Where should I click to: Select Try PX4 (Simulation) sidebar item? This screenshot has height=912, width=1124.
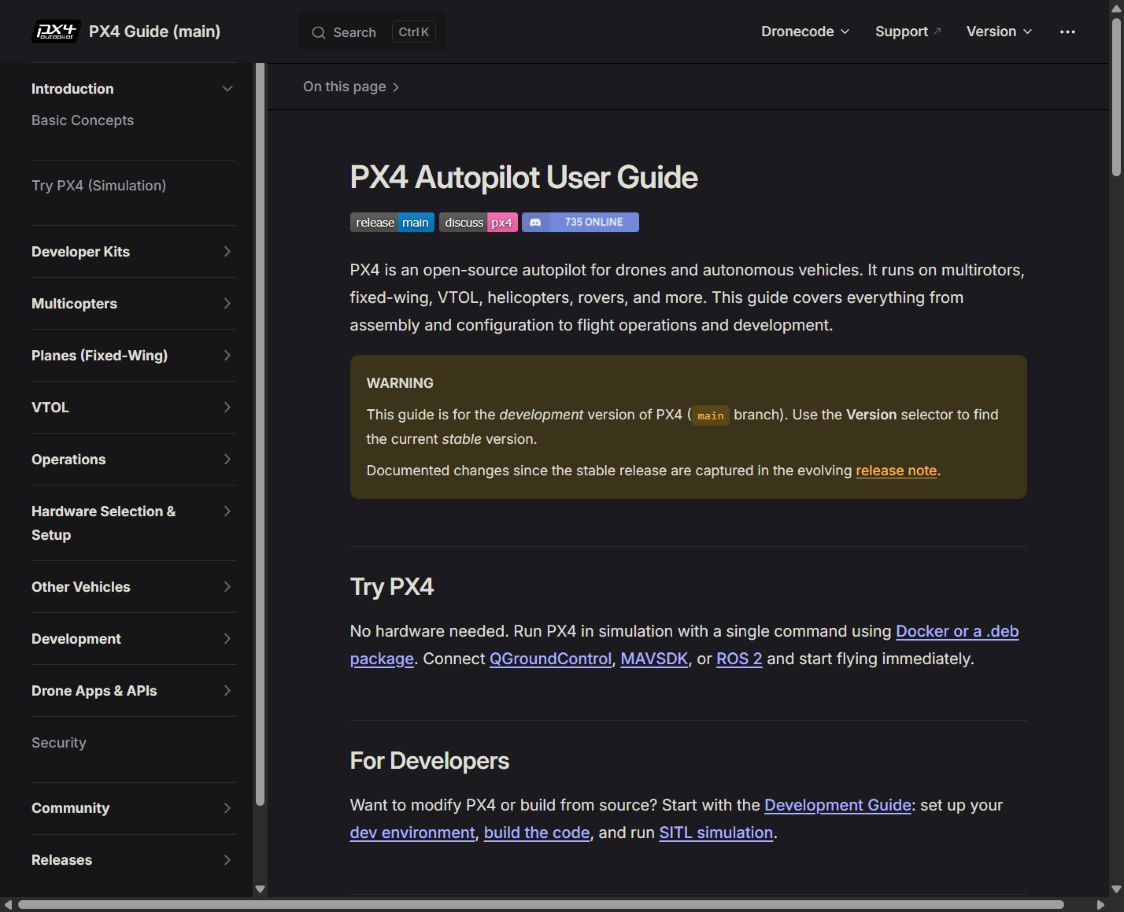pyautogui.click(x=99, y=186)
